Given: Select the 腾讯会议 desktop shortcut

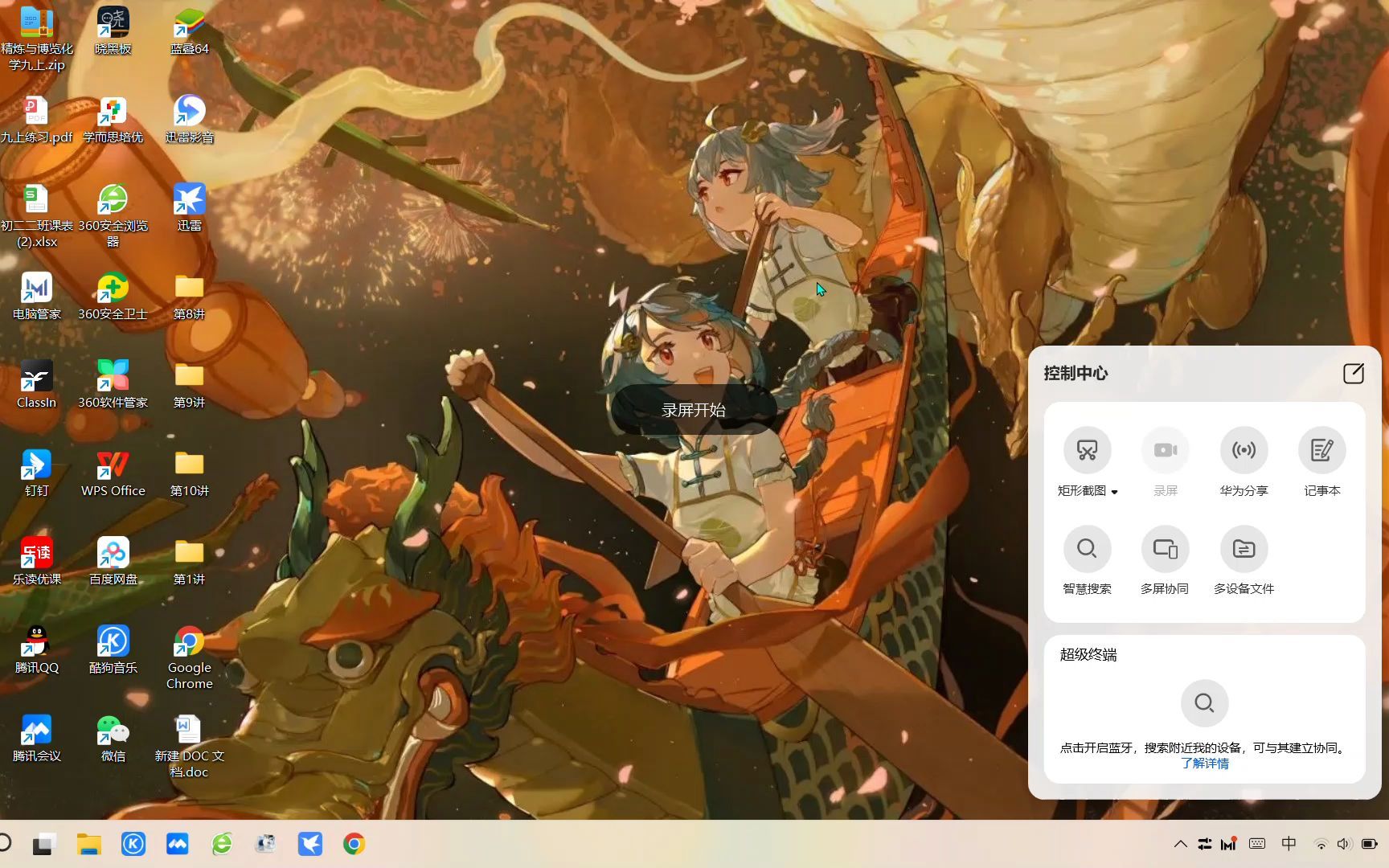Looking at the screenshot, I should [36, 739].
